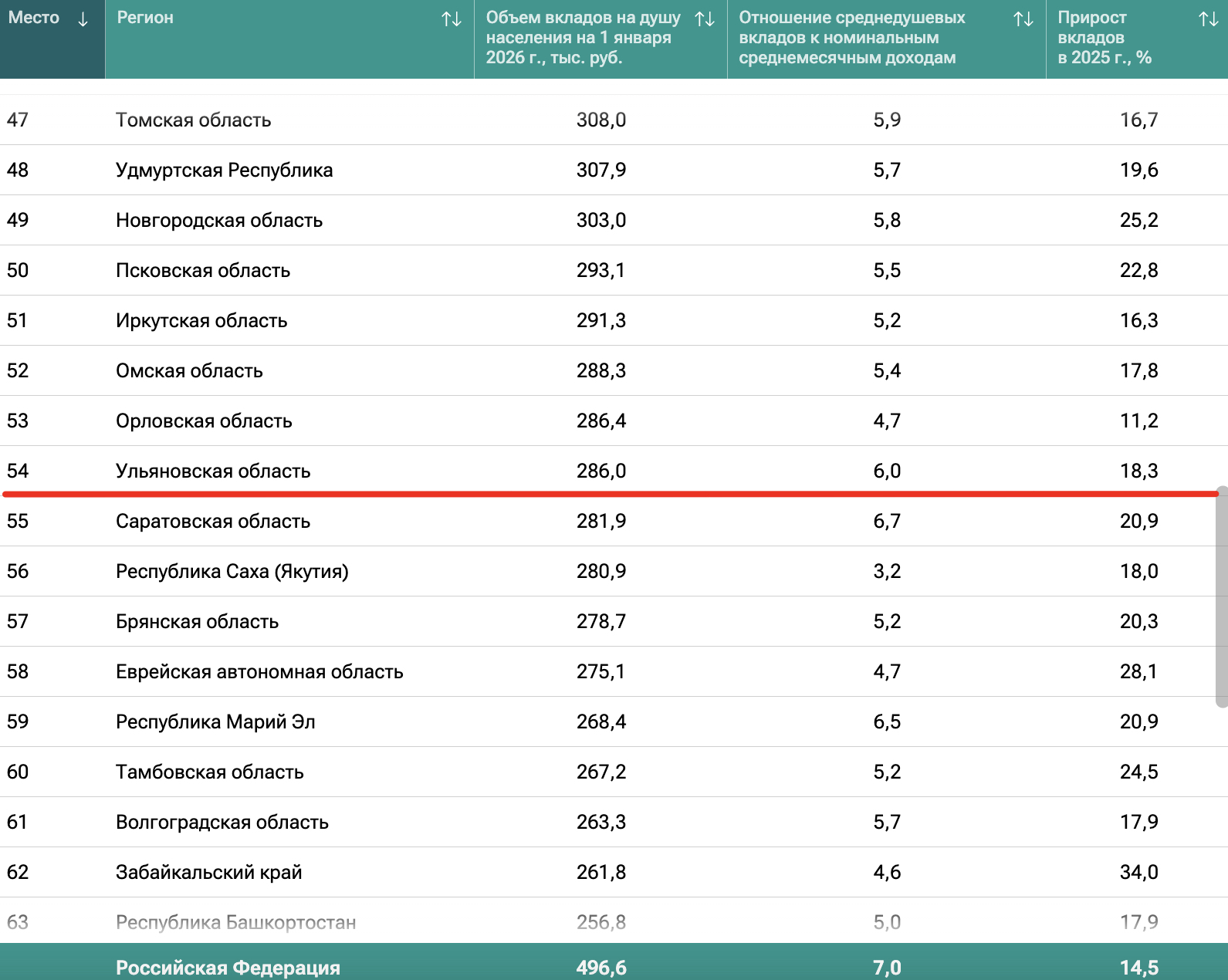This screenshot has width=1228, height=980.
Task: Click deposit value 291,3 for Иркутская область
Action: pyautogui.click(x=600, y=321)
